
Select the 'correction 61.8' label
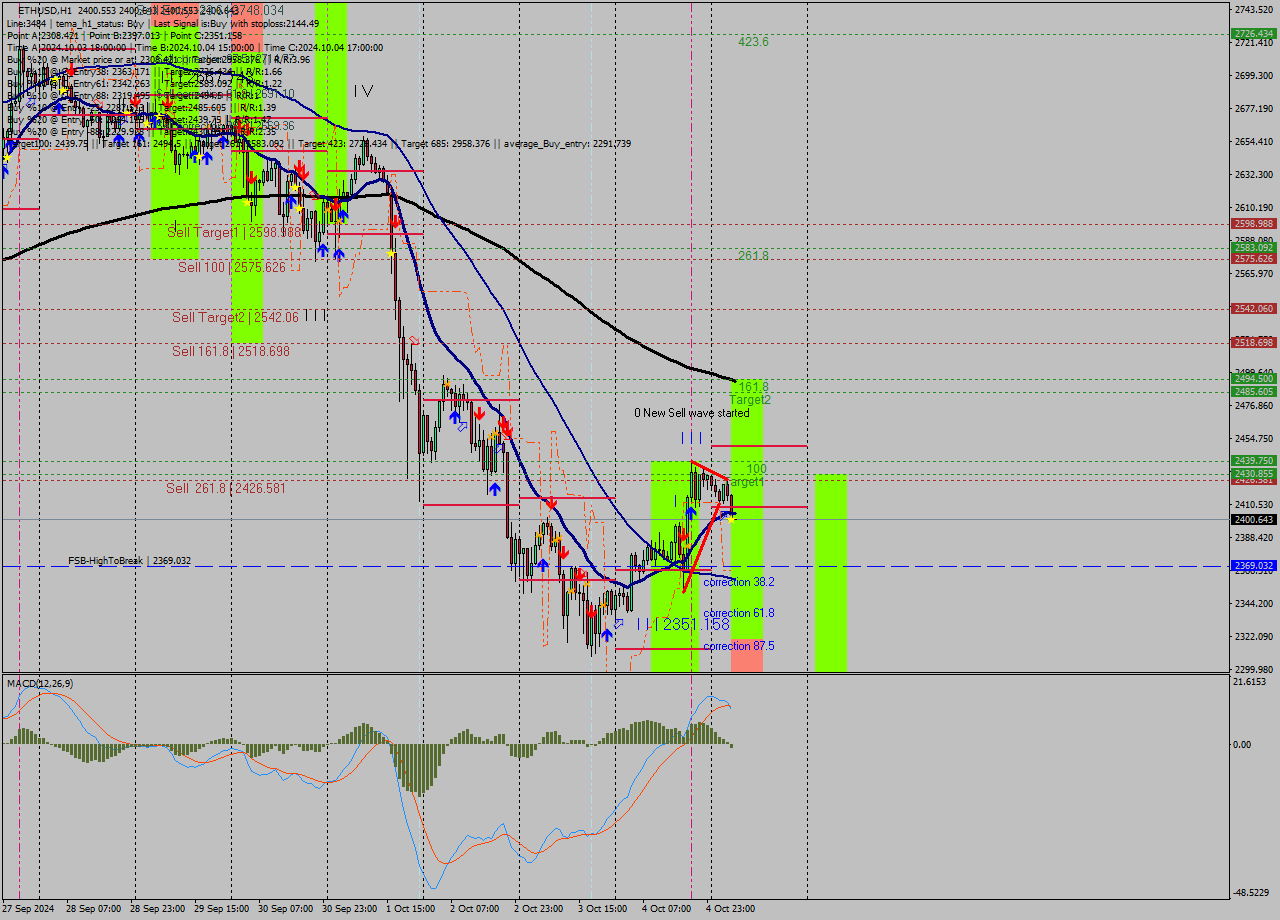coord(738,613)
